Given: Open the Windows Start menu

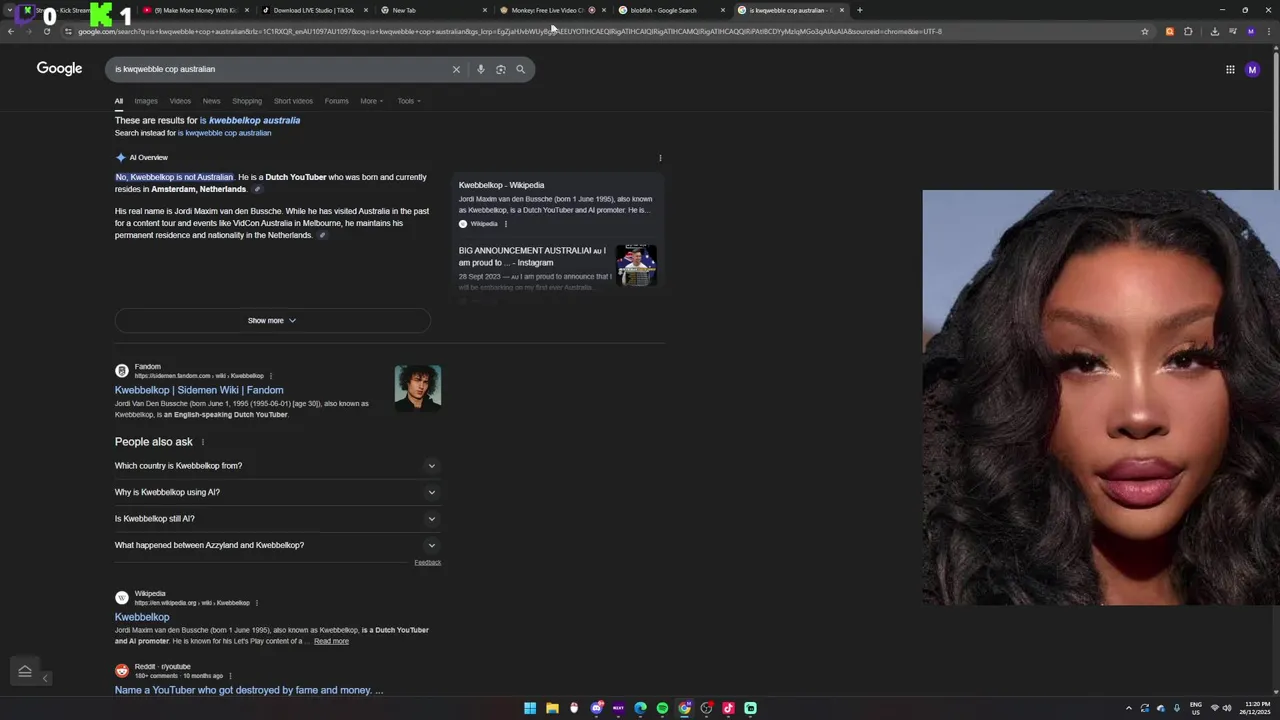Looking at the screenshot, I should (530, 708).
